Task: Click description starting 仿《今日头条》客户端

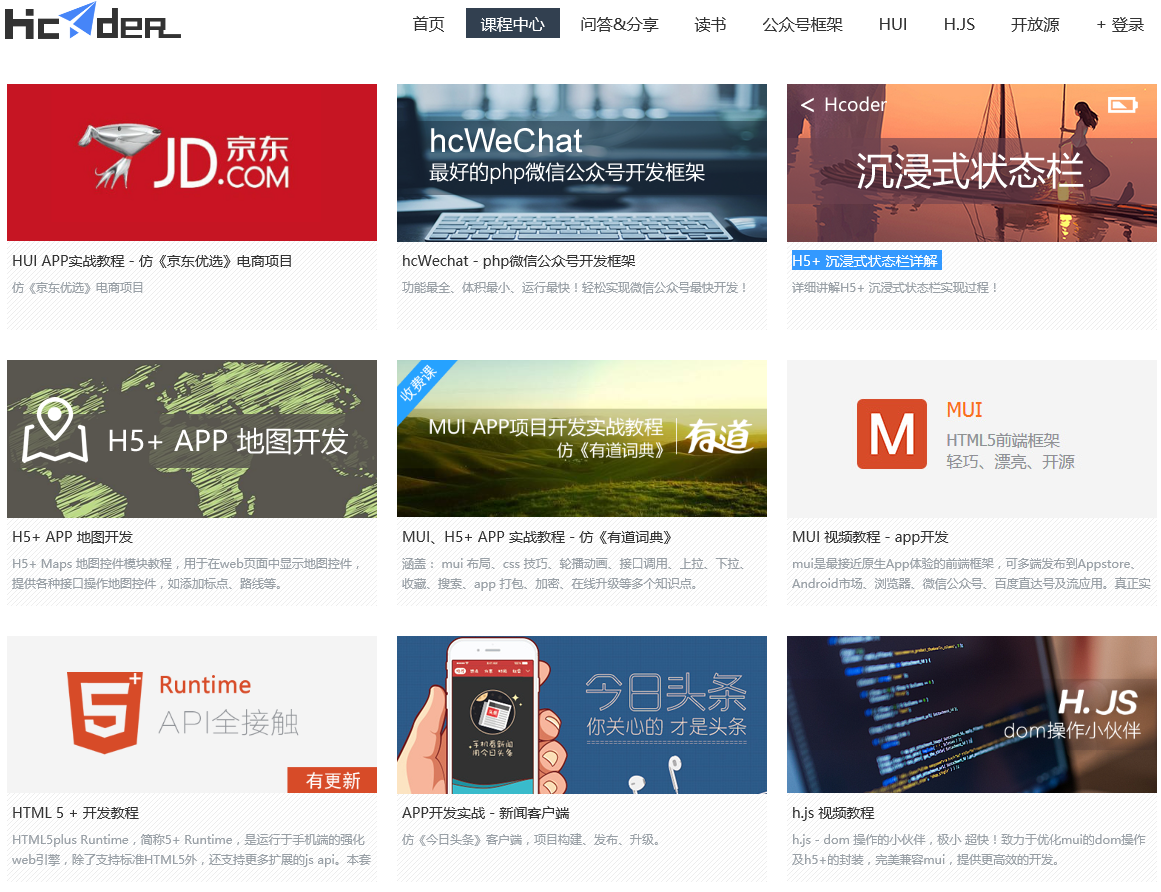Action: coord(532,839)
